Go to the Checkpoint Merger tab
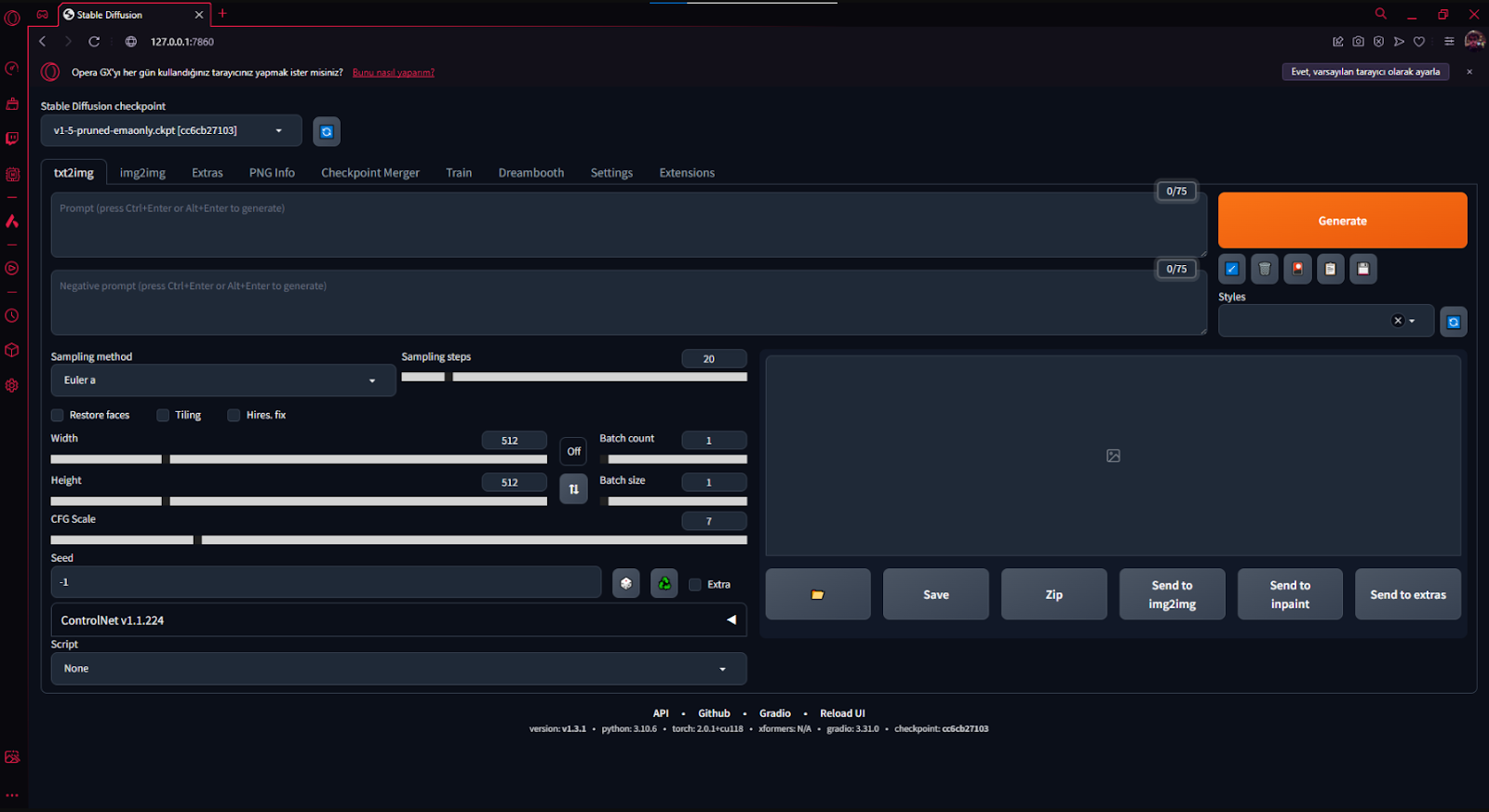The image size is (1489, 812). pyautogui.click(x=370, y=173)
